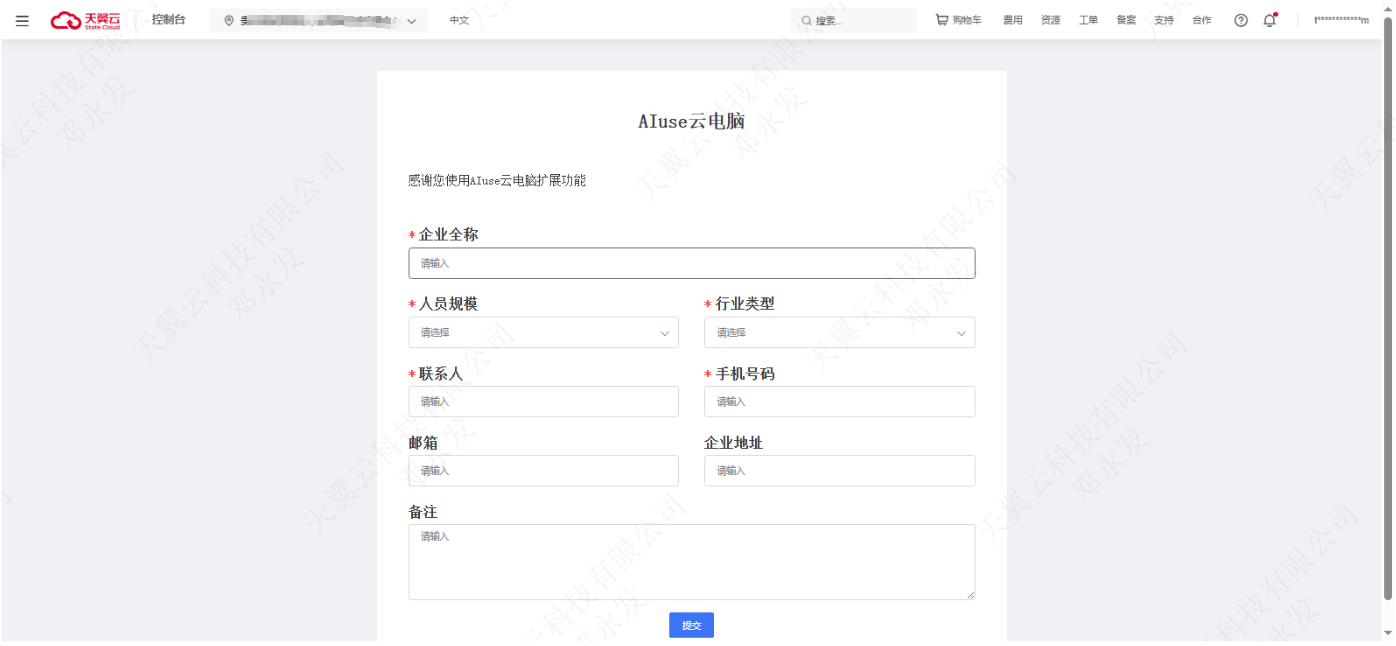Screen dimensions: 1396x646
Task: Open the 费用 menu
Action: [1012, 20]
